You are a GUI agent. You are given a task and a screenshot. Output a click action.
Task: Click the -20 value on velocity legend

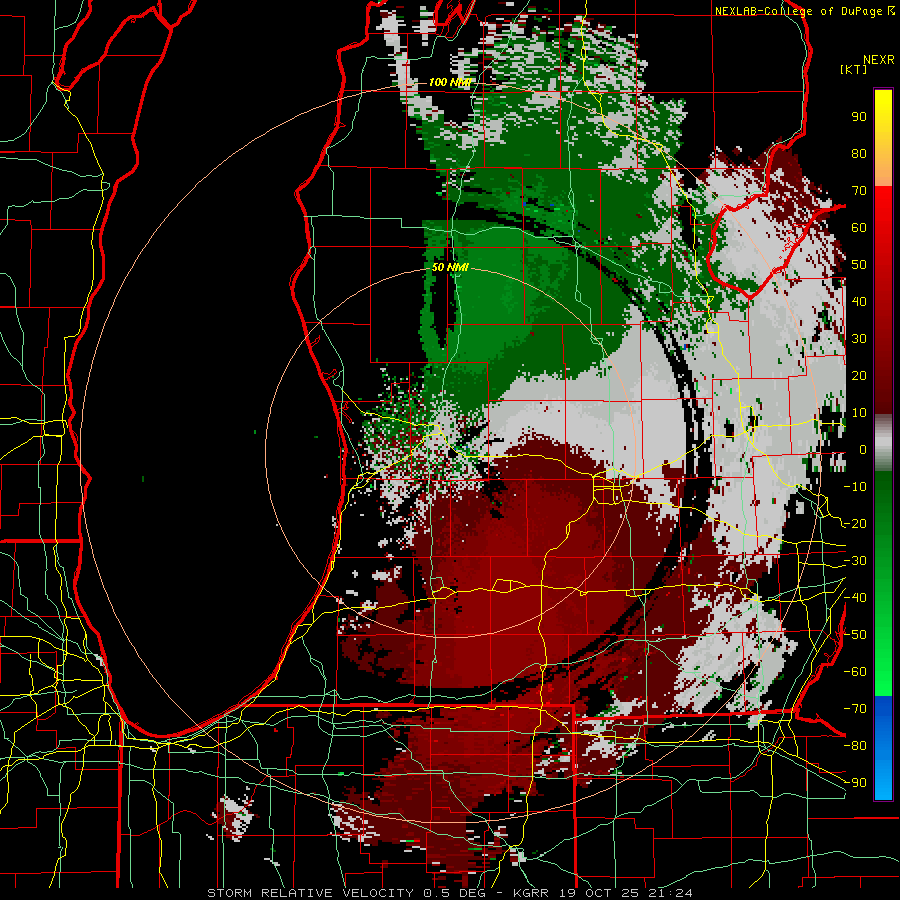[855, 523]
